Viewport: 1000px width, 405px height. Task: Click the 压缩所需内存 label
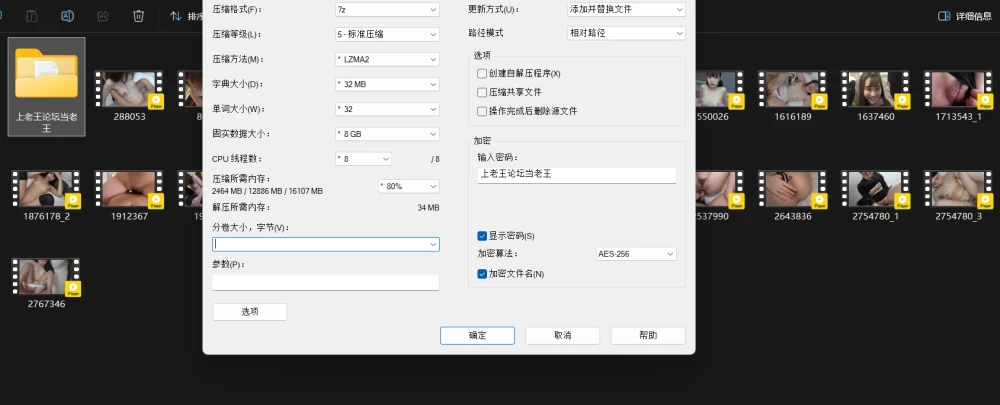(x=241, y=179)
